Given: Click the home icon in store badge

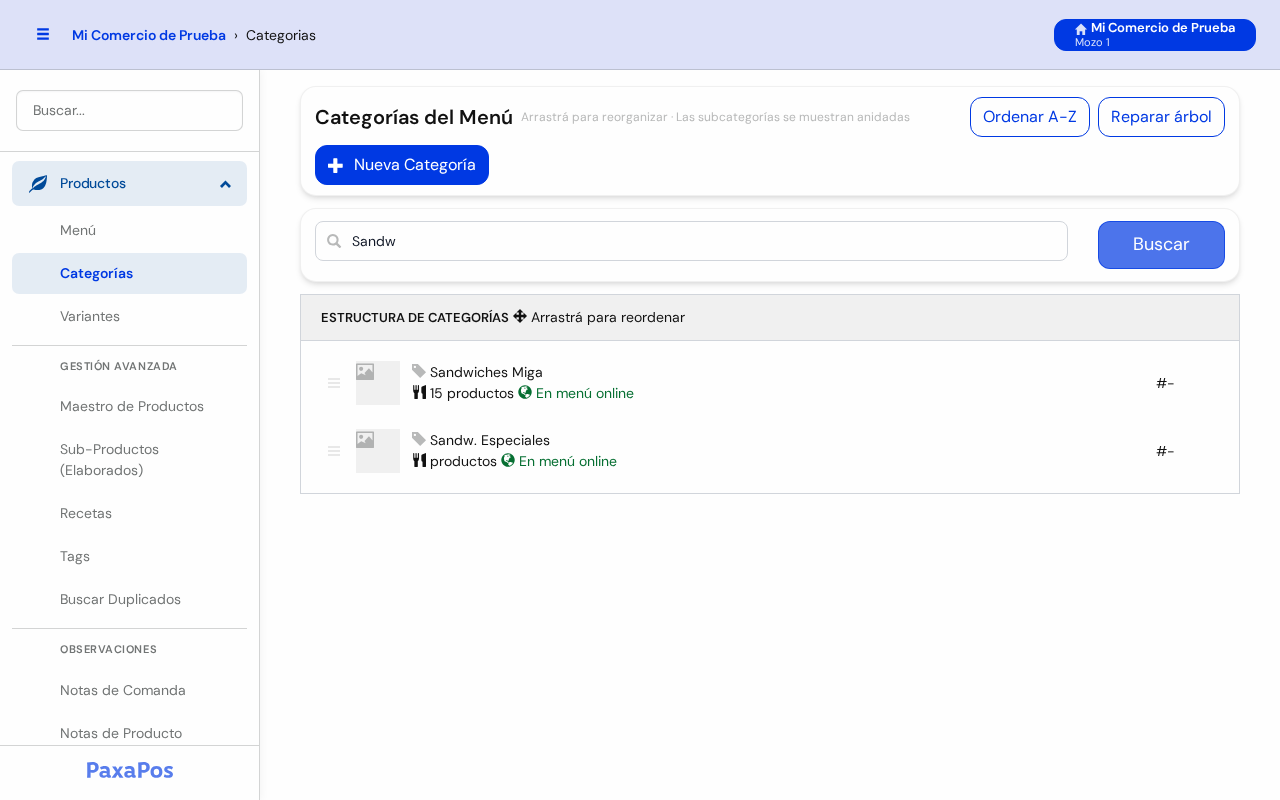Looking at the screenshot, I should pyautogui.click(x=1081, y=29).
